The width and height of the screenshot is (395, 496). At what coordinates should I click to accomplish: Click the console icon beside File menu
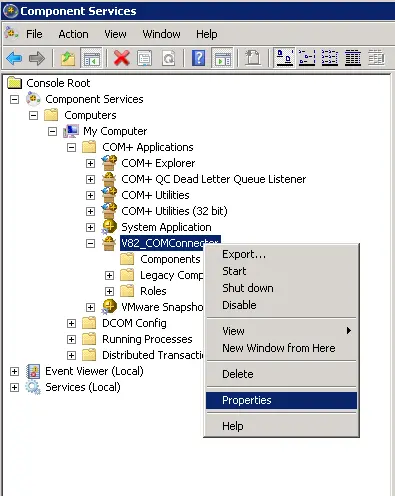[x=12, y=34]
